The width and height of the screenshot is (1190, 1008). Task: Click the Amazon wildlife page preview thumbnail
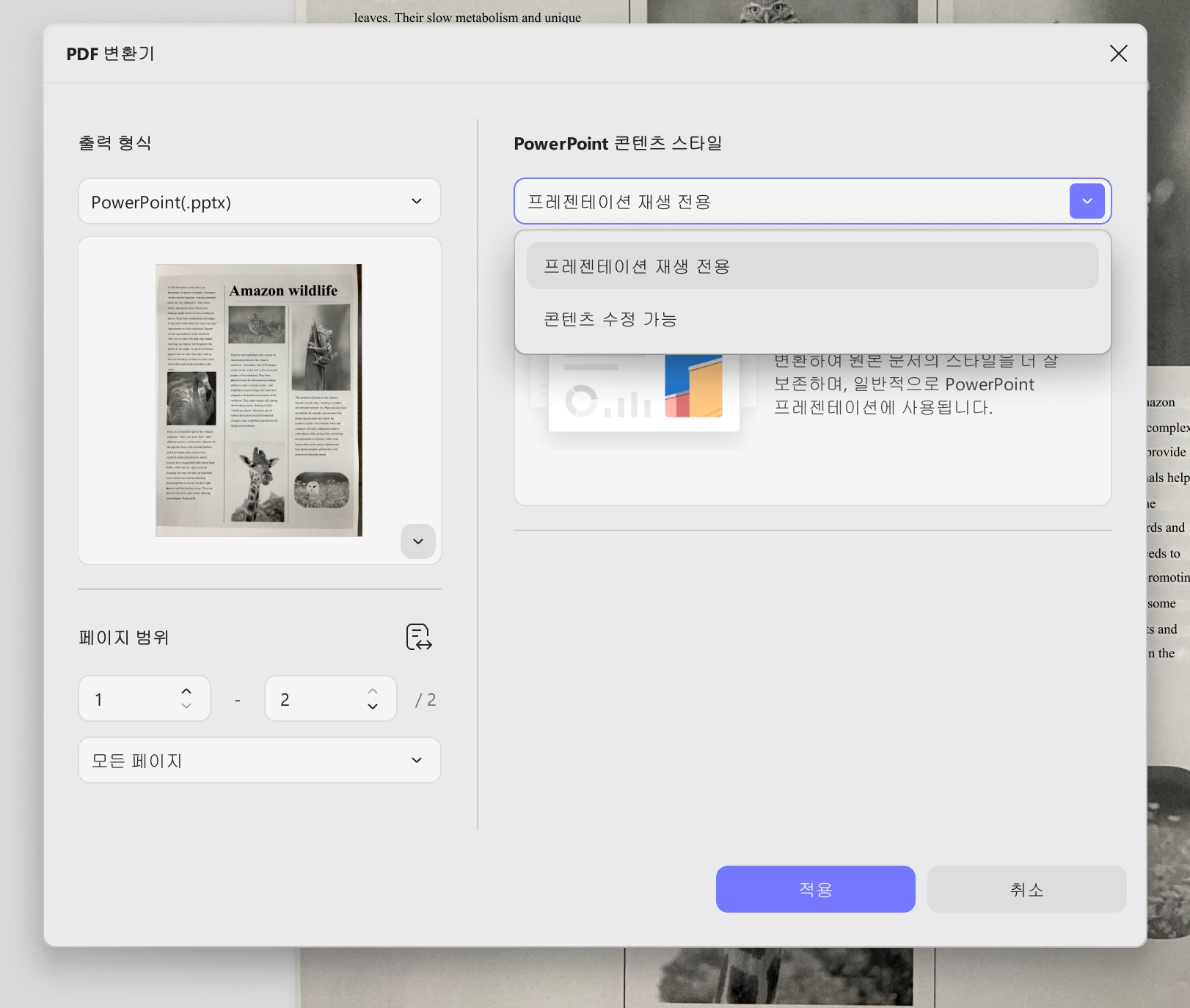pos(259,400)
